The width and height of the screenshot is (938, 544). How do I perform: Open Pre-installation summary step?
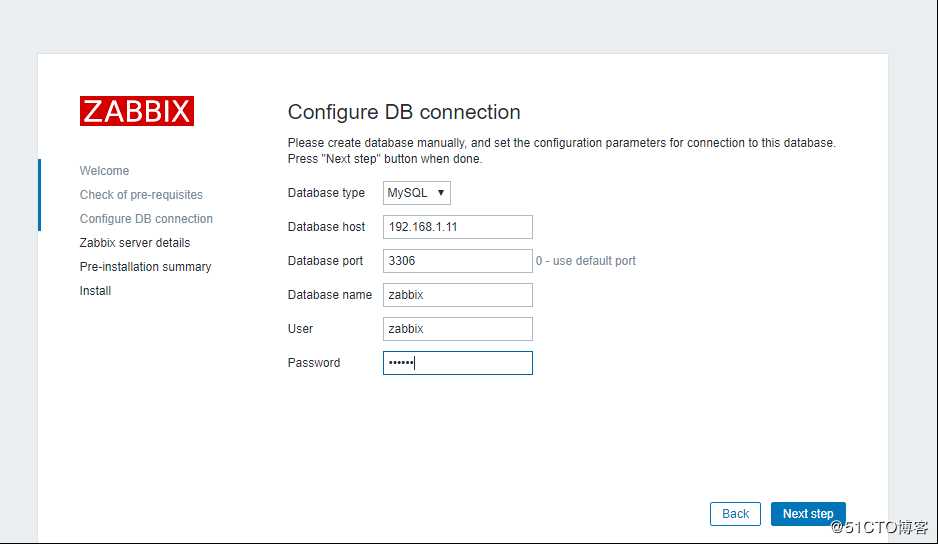tap(145, 266)
